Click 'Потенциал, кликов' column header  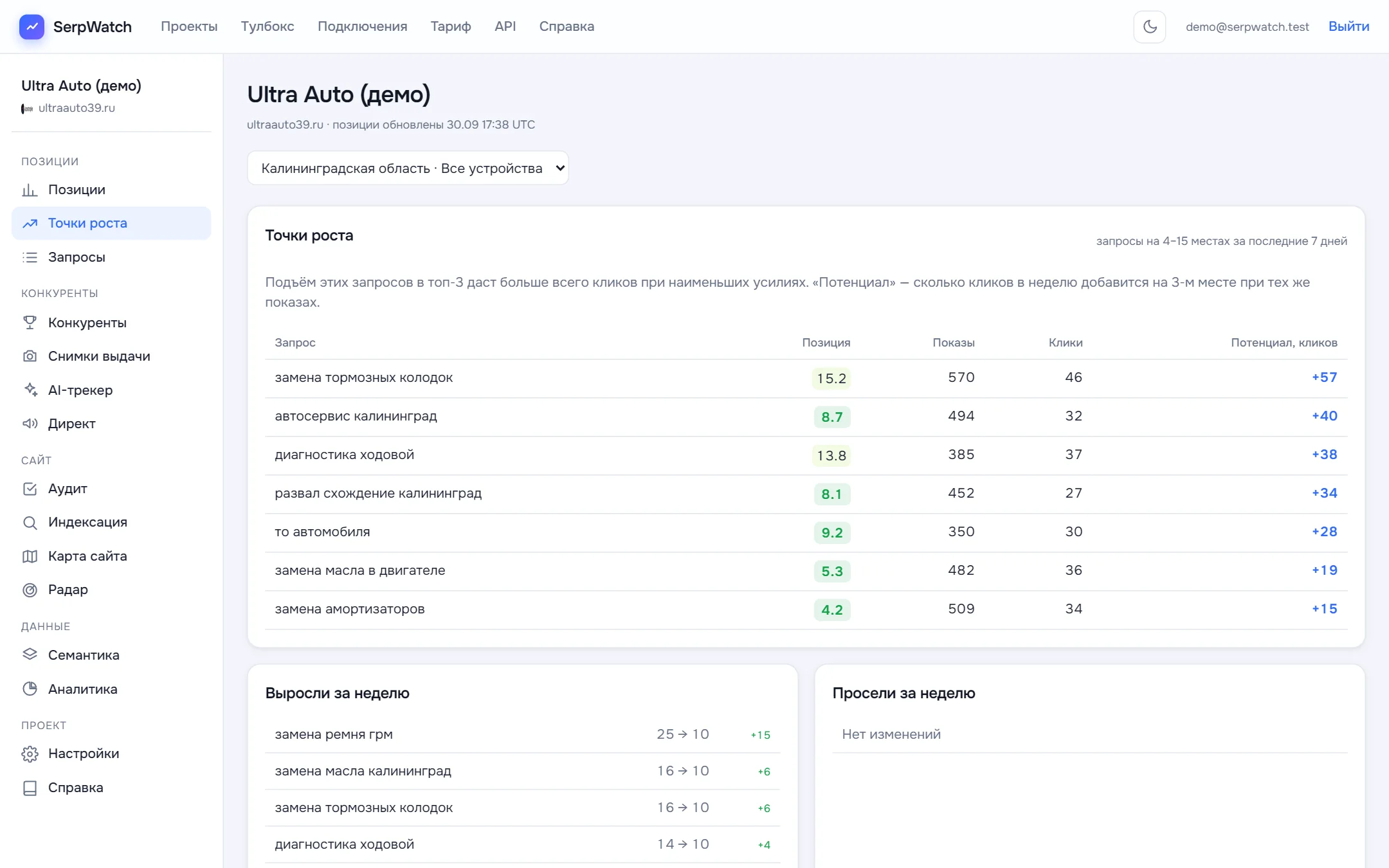click(x=1284, y=343)
